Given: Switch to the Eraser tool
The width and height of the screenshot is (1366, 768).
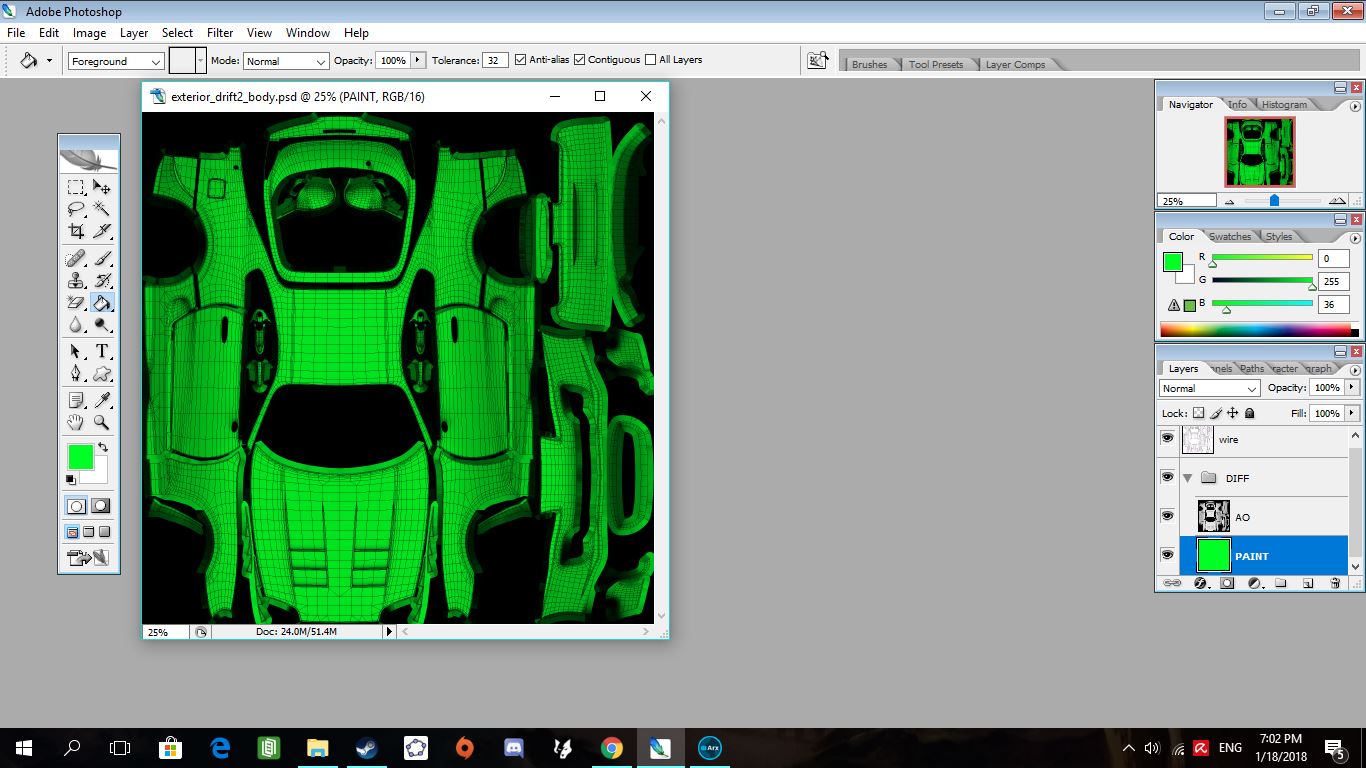Looking at the screenshot, I should [76, 303].
